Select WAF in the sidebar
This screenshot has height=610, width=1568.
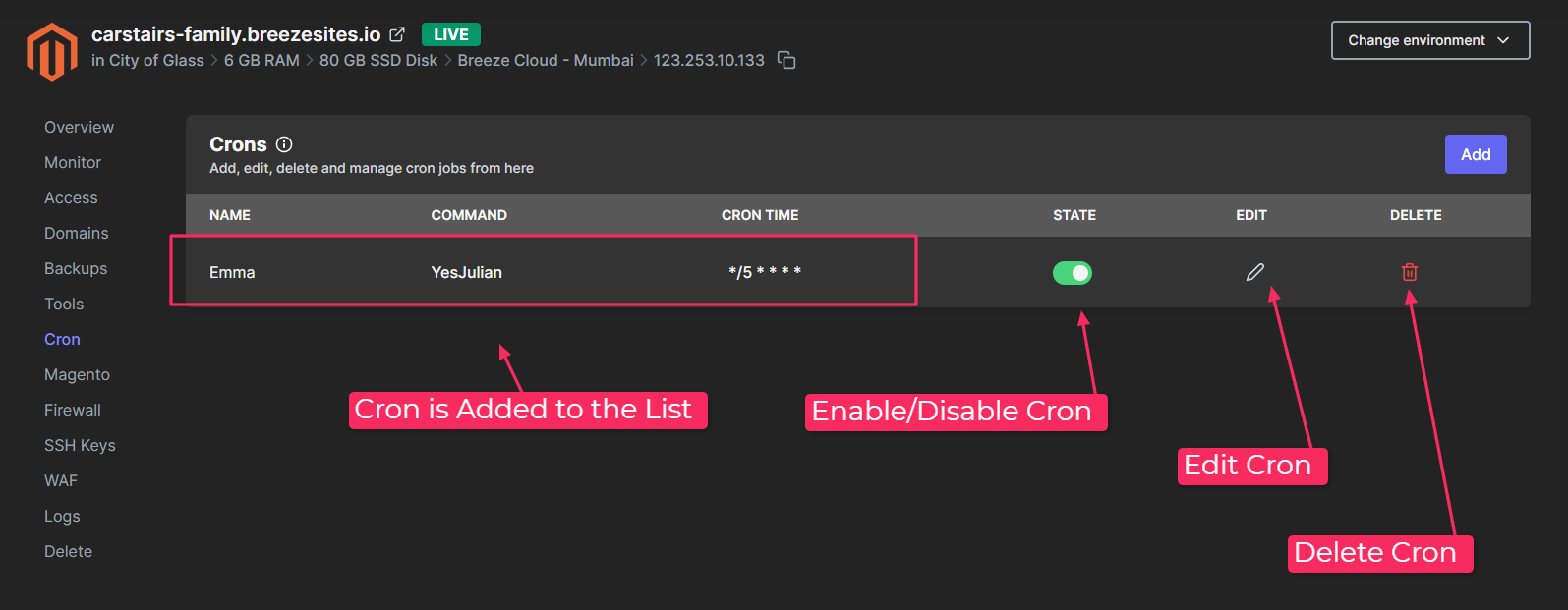point(61,480)
